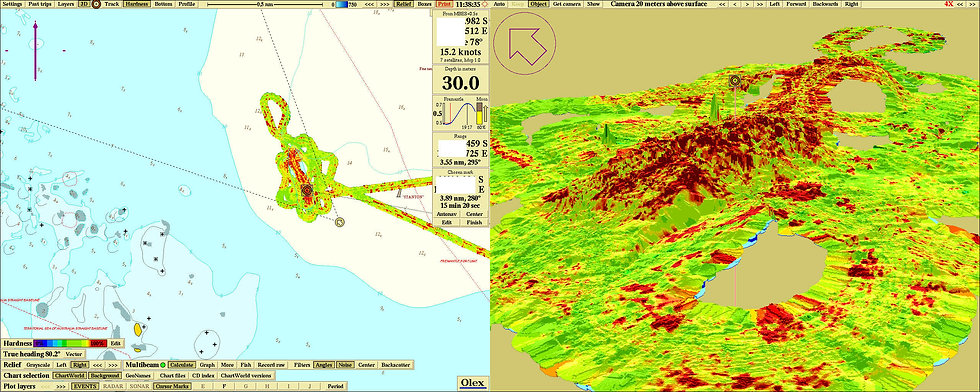980x392 pixels.
Task: Click Record raw button
Action: tap(271, 364)
